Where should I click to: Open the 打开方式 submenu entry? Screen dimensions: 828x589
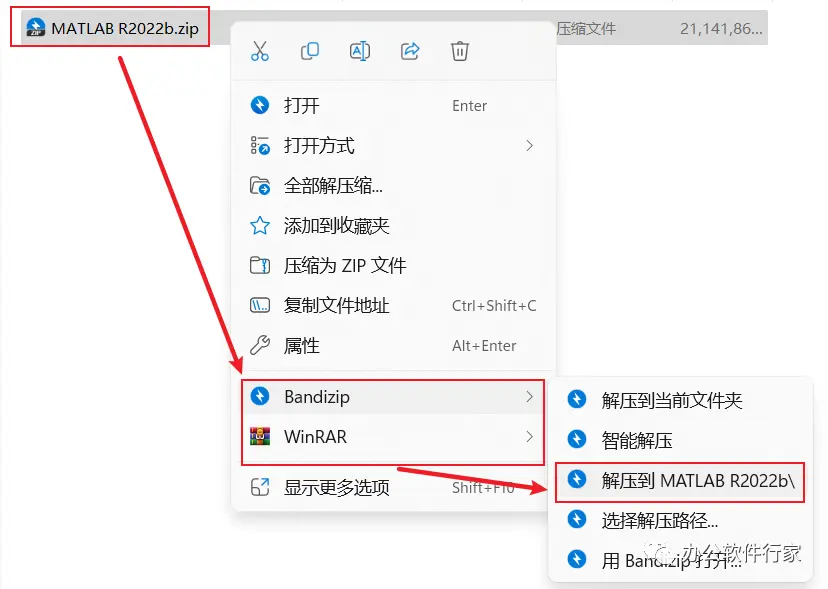pyautogui.click(x=393, y=145)
